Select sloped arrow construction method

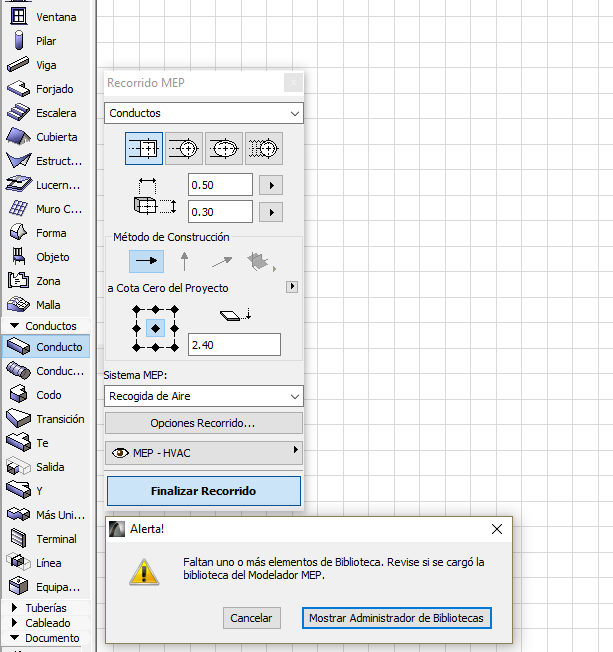tap(222, 261)
